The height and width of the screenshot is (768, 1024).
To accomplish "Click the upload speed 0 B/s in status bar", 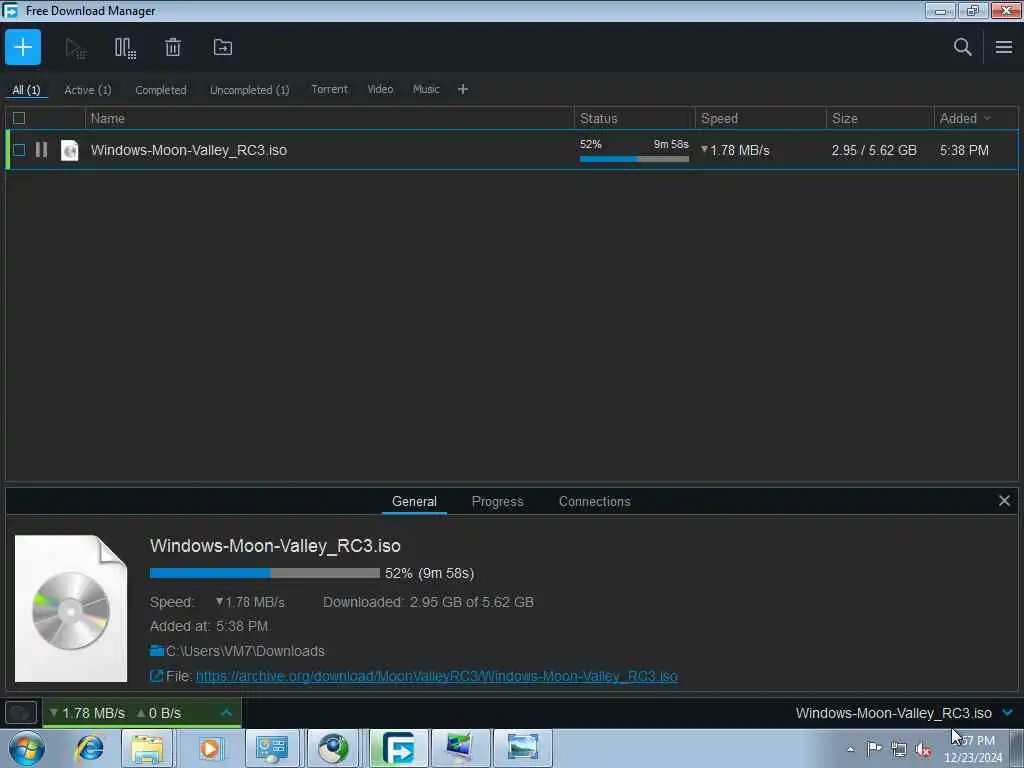I will coord(159,712).
